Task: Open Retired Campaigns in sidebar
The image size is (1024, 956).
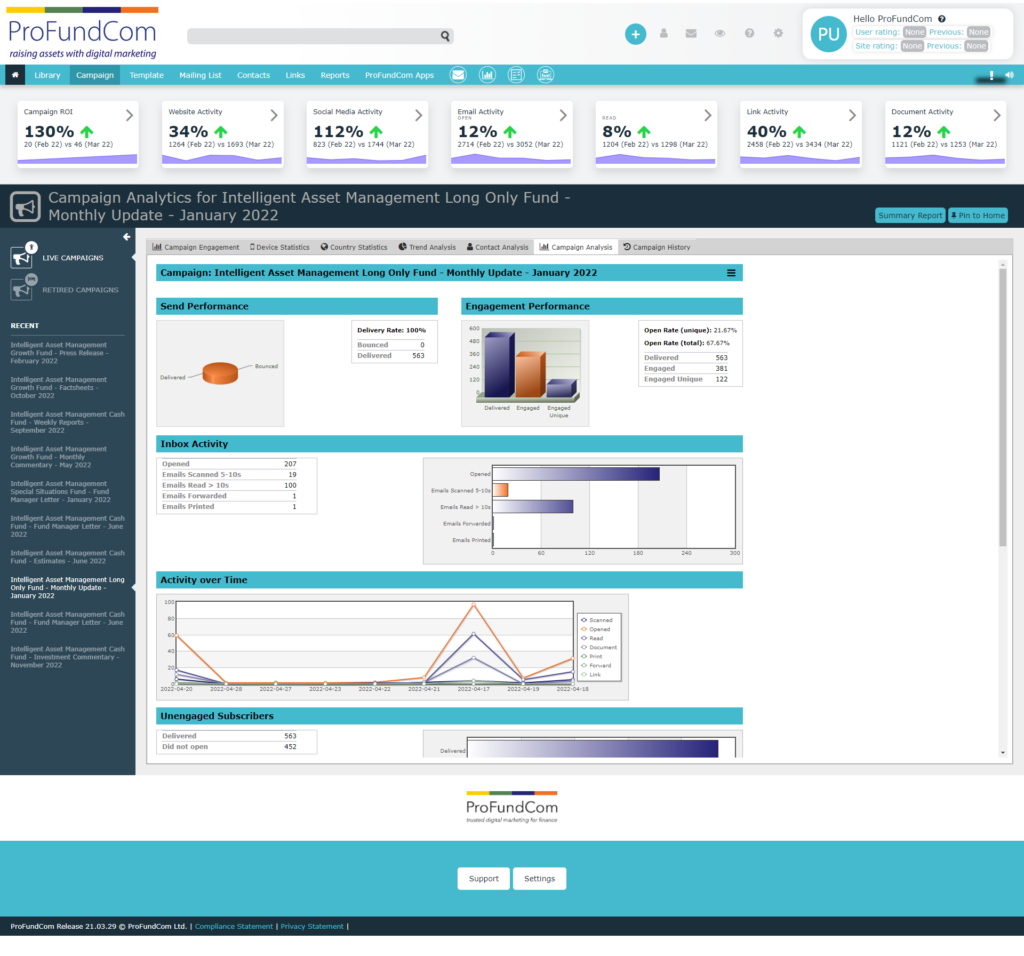Action: [x=80, y=290]
